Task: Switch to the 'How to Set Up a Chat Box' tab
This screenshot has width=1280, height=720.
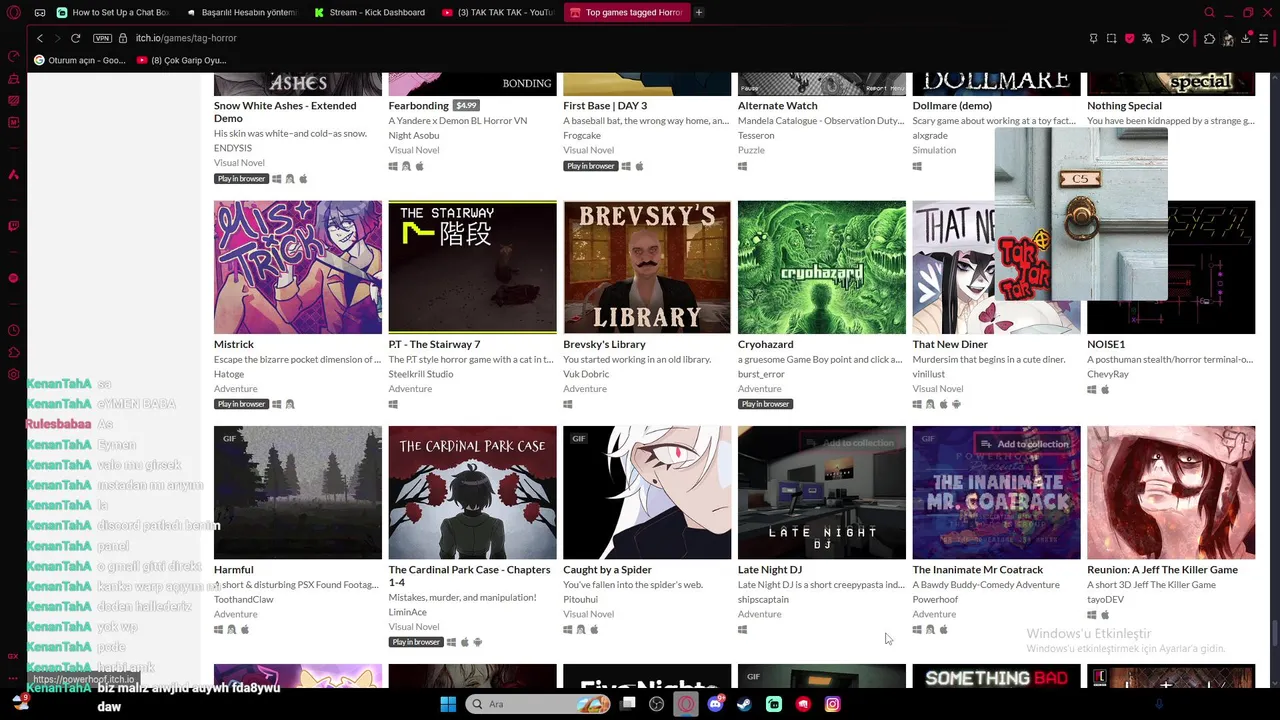Action: point(113,13)
